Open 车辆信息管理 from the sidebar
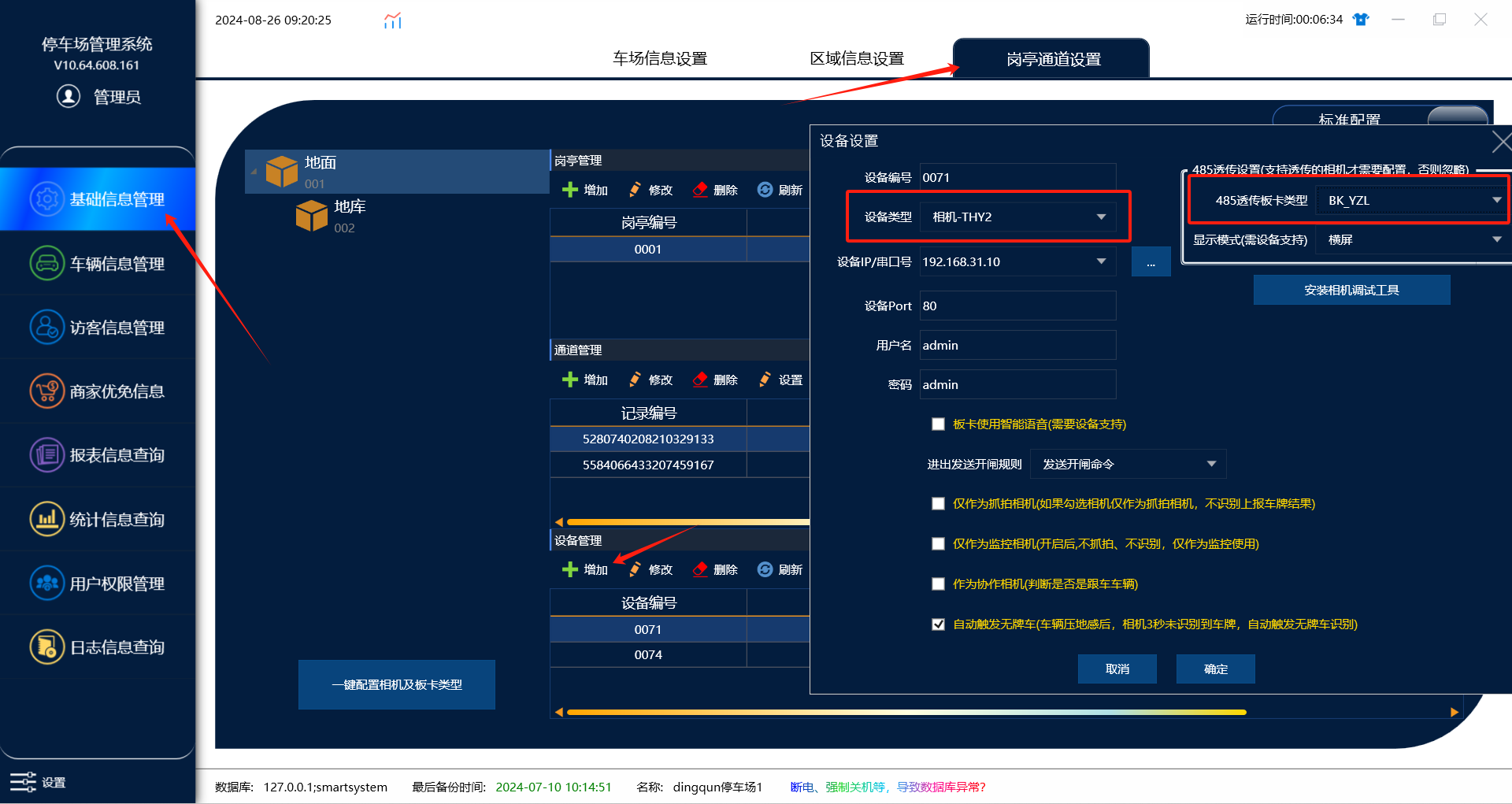Viewport: 1512px width, 804px height. coord(98,263)
